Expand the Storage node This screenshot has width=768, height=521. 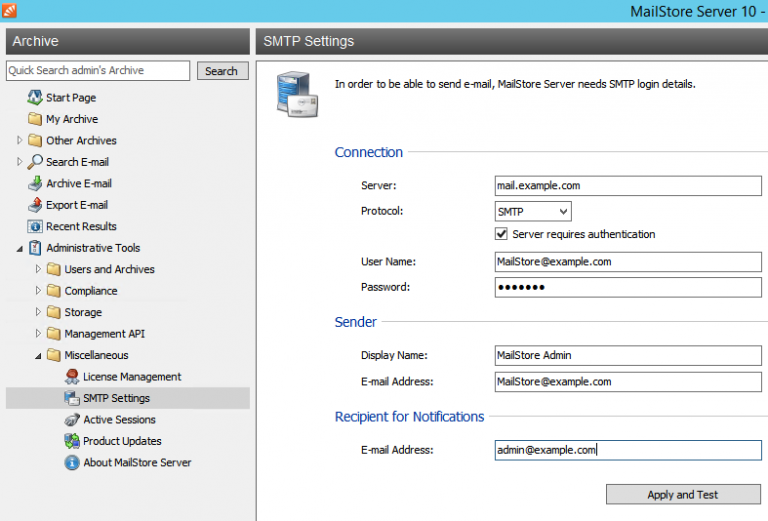click(38, 312)
